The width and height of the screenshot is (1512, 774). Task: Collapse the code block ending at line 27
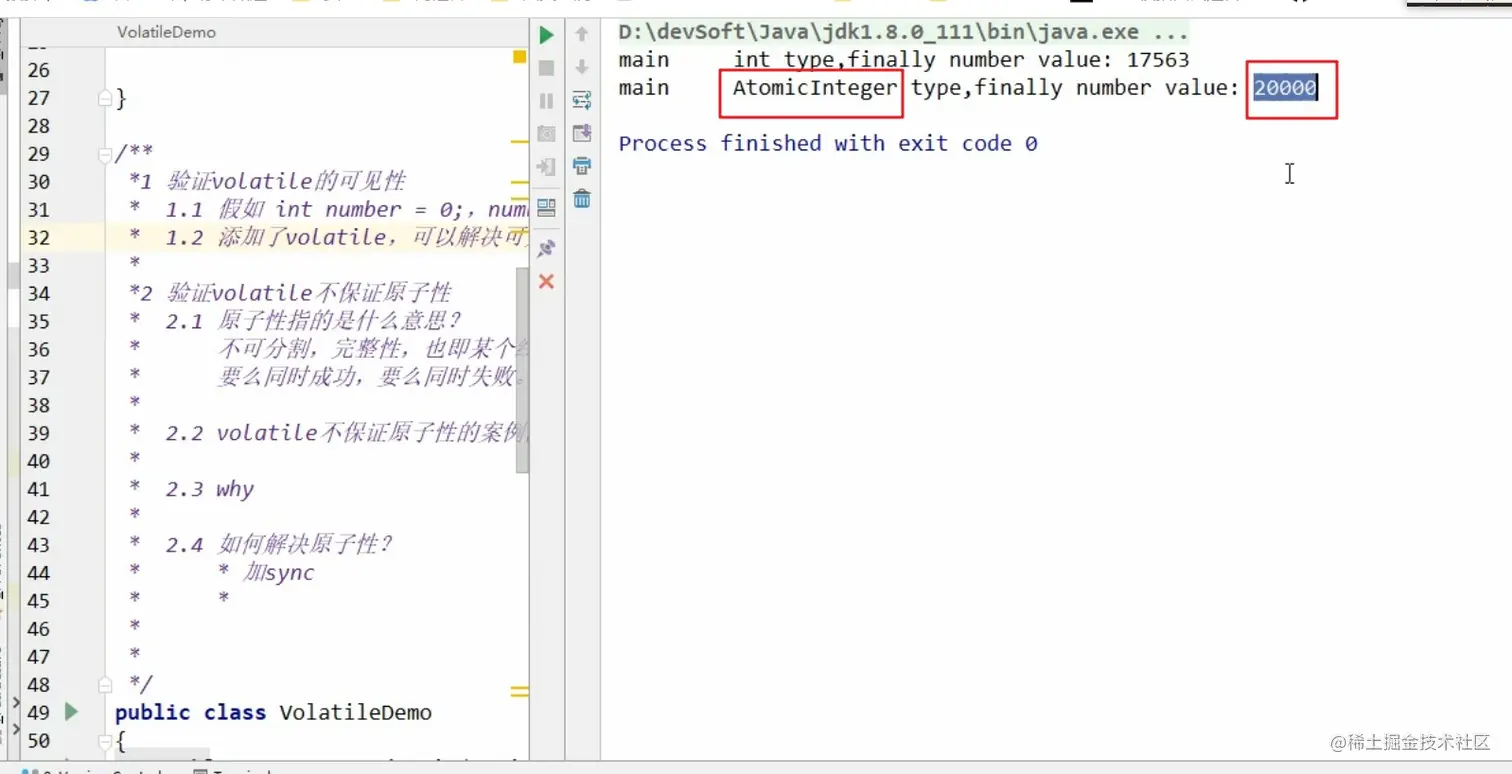coord(104,98)
